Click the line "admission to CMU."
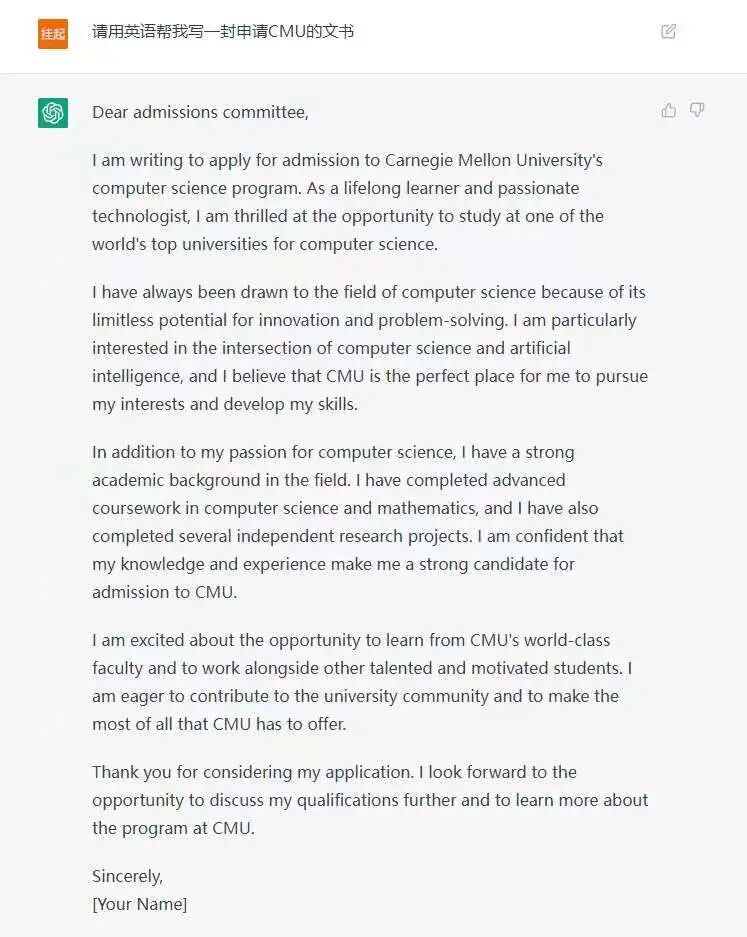The image size is (747, 937). tap(164, 592)
